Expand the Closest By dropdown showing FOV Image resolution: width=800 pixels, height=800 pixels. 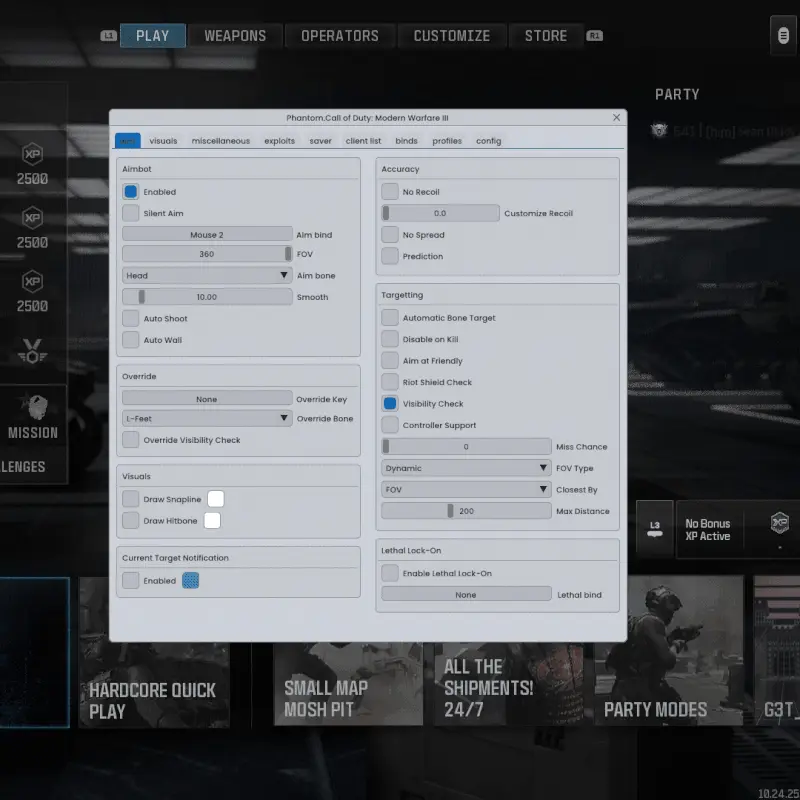click(x=466, y=489)
